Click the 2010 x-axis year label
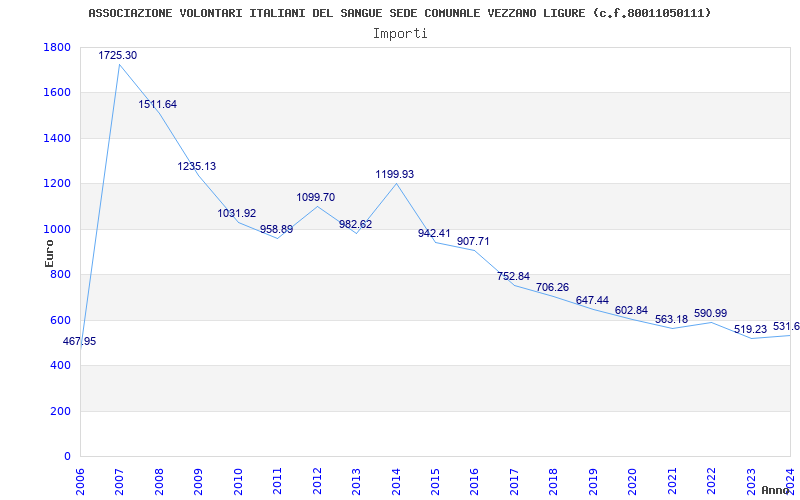This screenshot has height=500, width=800. click(238, 481)
